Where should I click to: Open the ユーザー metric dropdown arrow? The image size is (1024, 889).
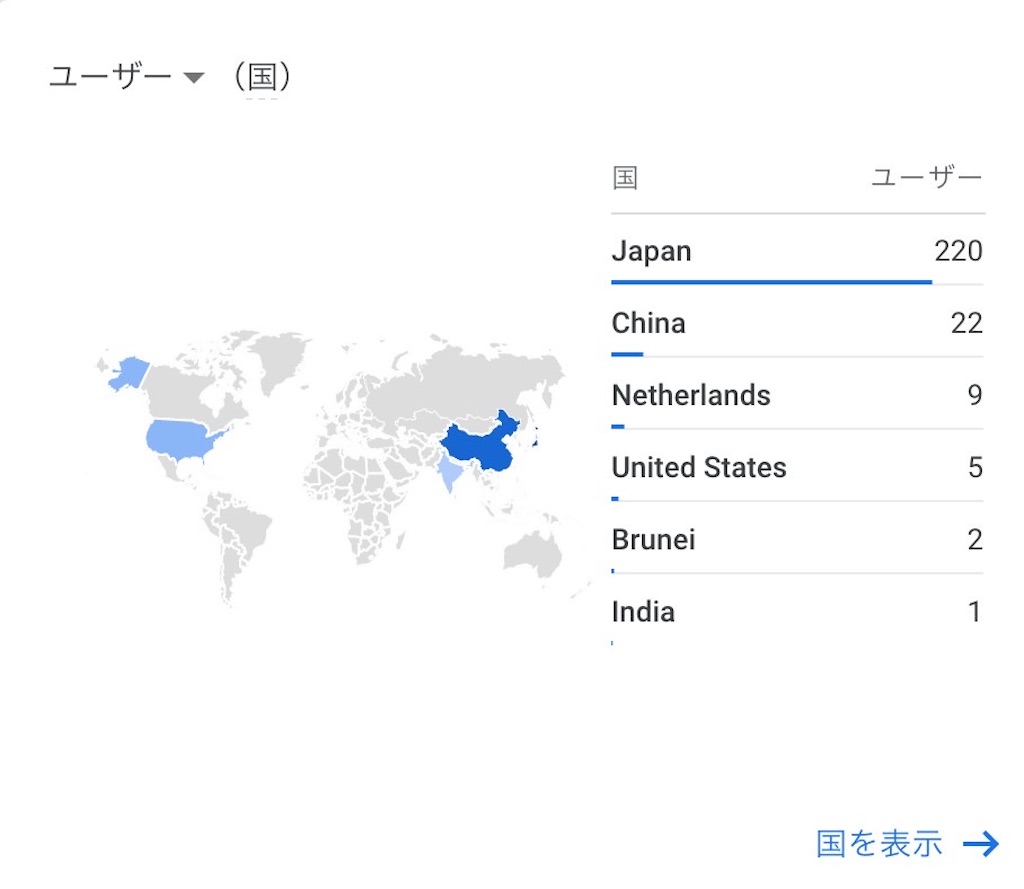194,78
